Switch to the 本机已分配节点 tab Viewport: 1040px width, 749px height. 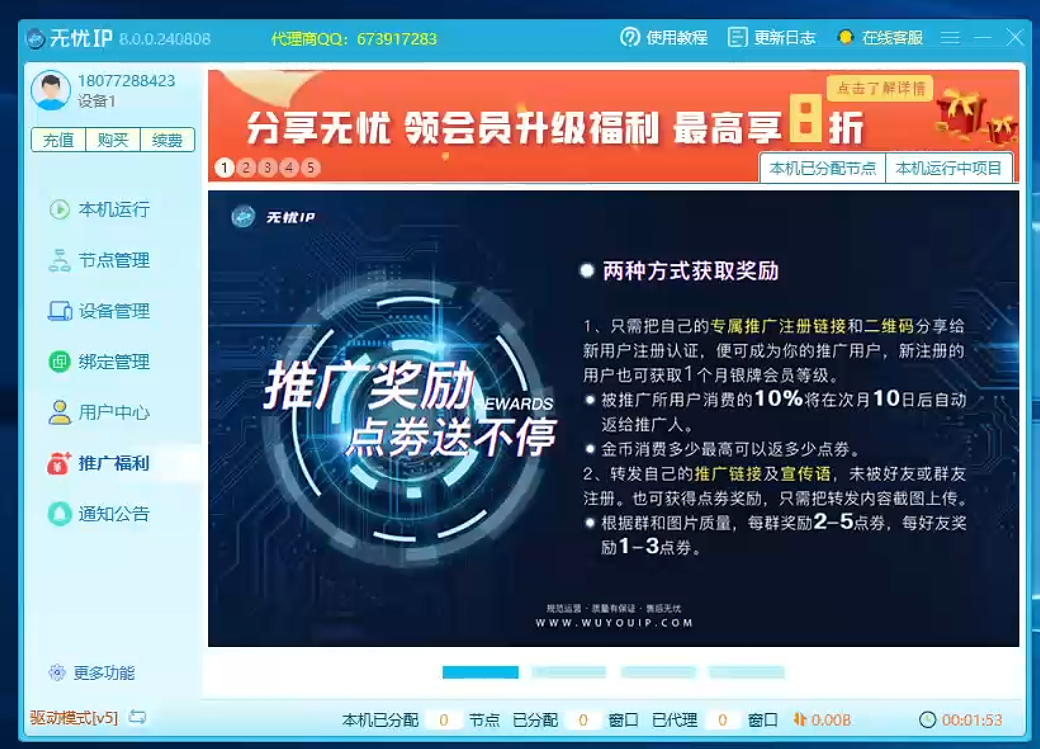click(x=822, y=169)
